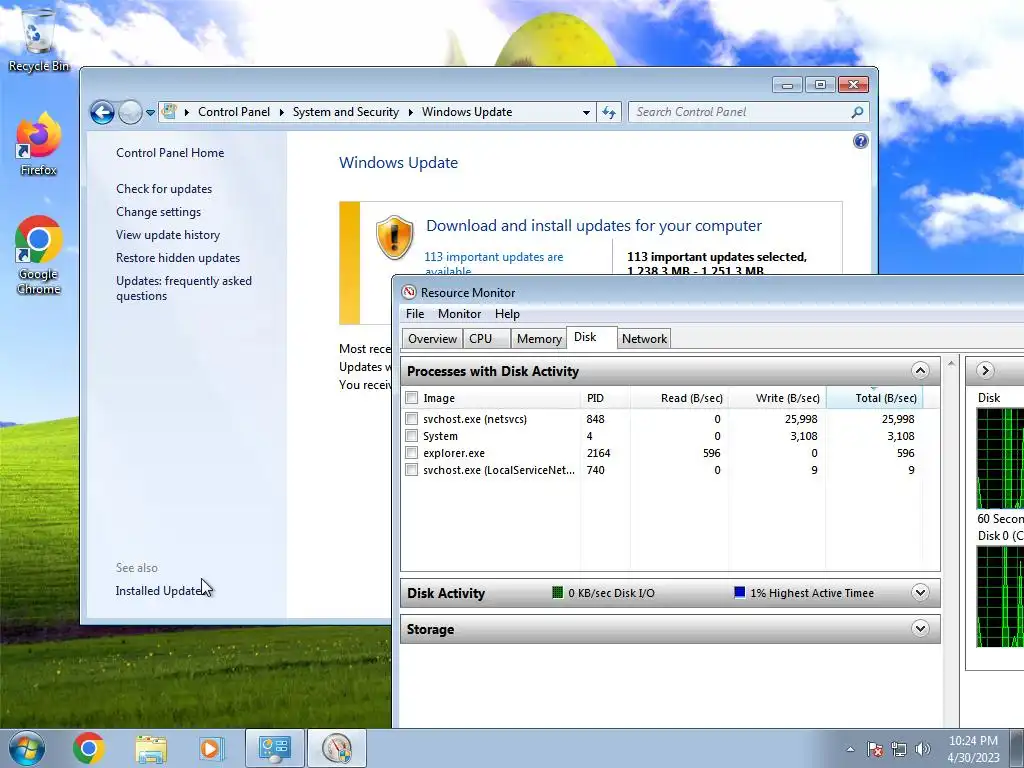Open breadcrumb arrow after System and Security
The width and height of the screenshot is (1024, 768).
pos(410,112)
